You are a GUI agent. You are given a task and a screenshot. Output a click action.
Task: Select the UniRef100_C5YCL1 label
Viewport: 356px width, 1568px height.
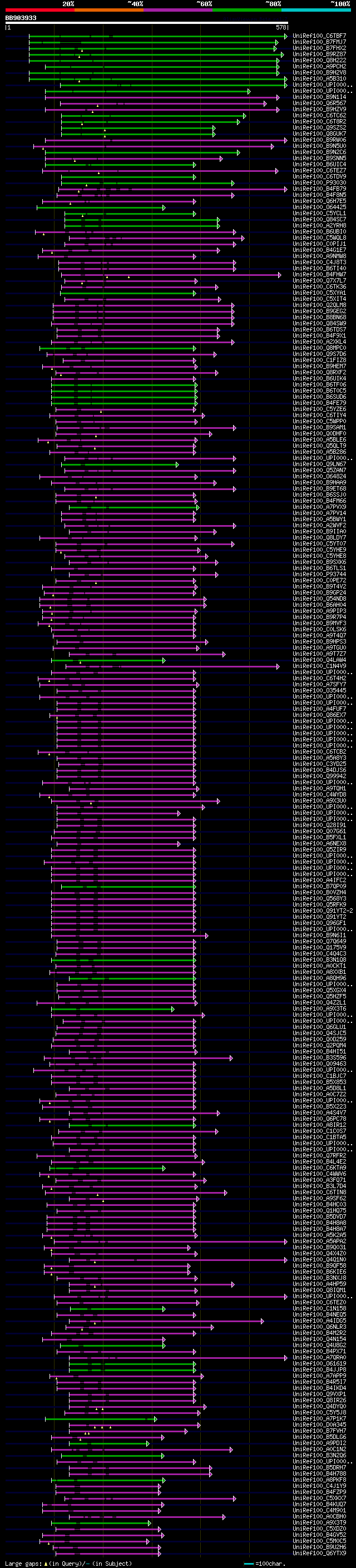click(x=319, y=214)
